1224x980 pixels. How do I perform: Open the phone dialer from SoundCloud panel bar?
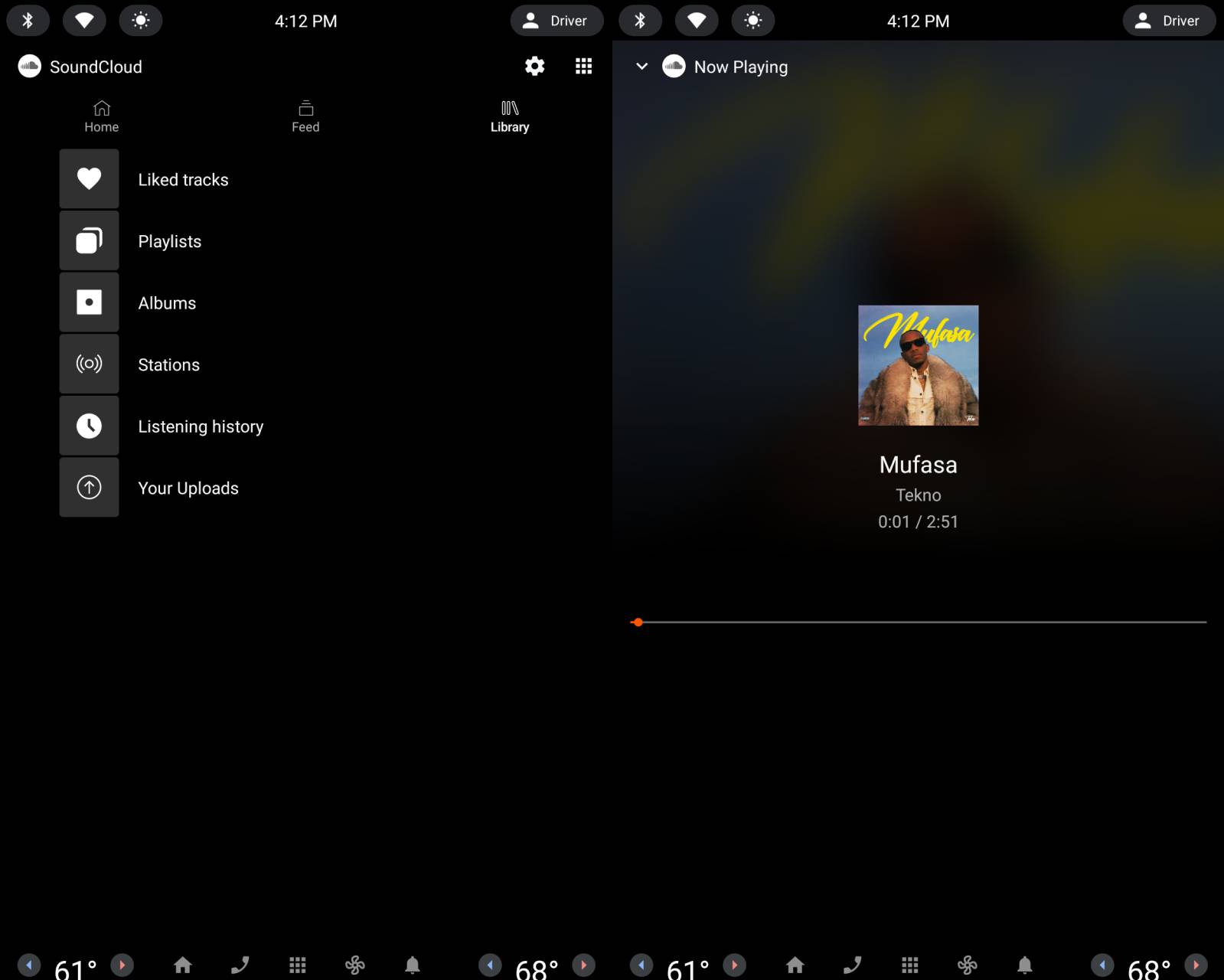pos(240,965)
